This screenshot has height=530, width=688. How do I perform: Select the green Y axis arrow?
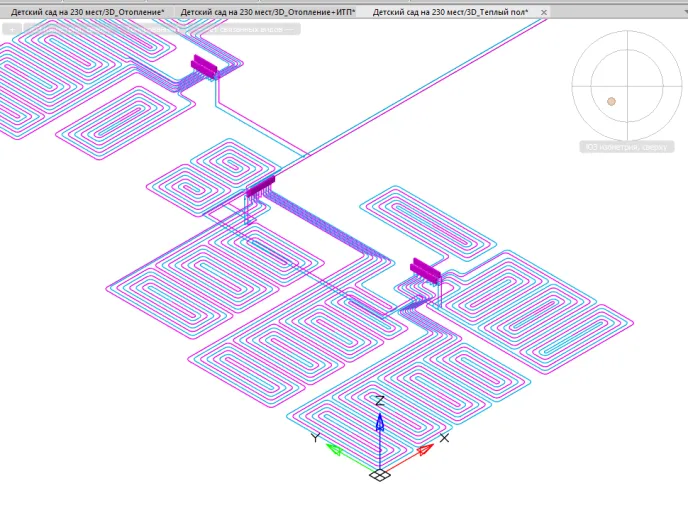tap(335, 450)
